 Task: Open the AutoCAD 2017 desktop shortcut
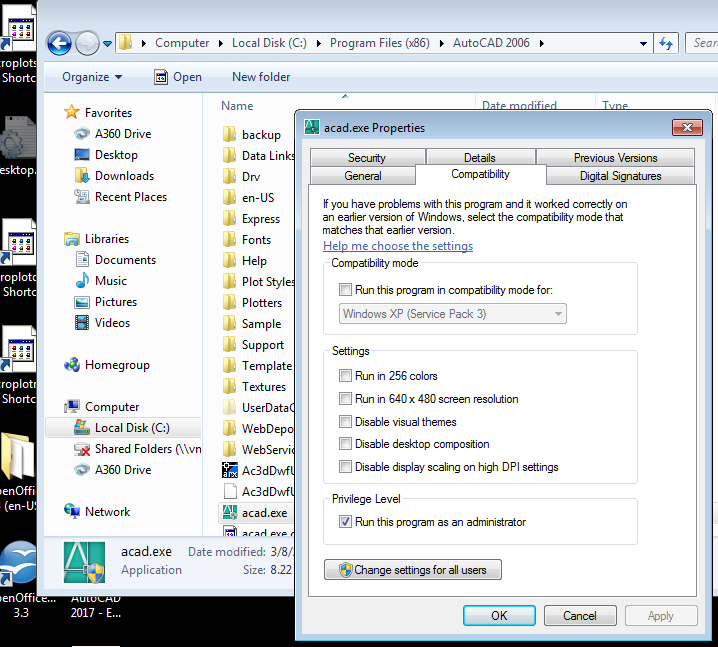[x=95, y=605]
